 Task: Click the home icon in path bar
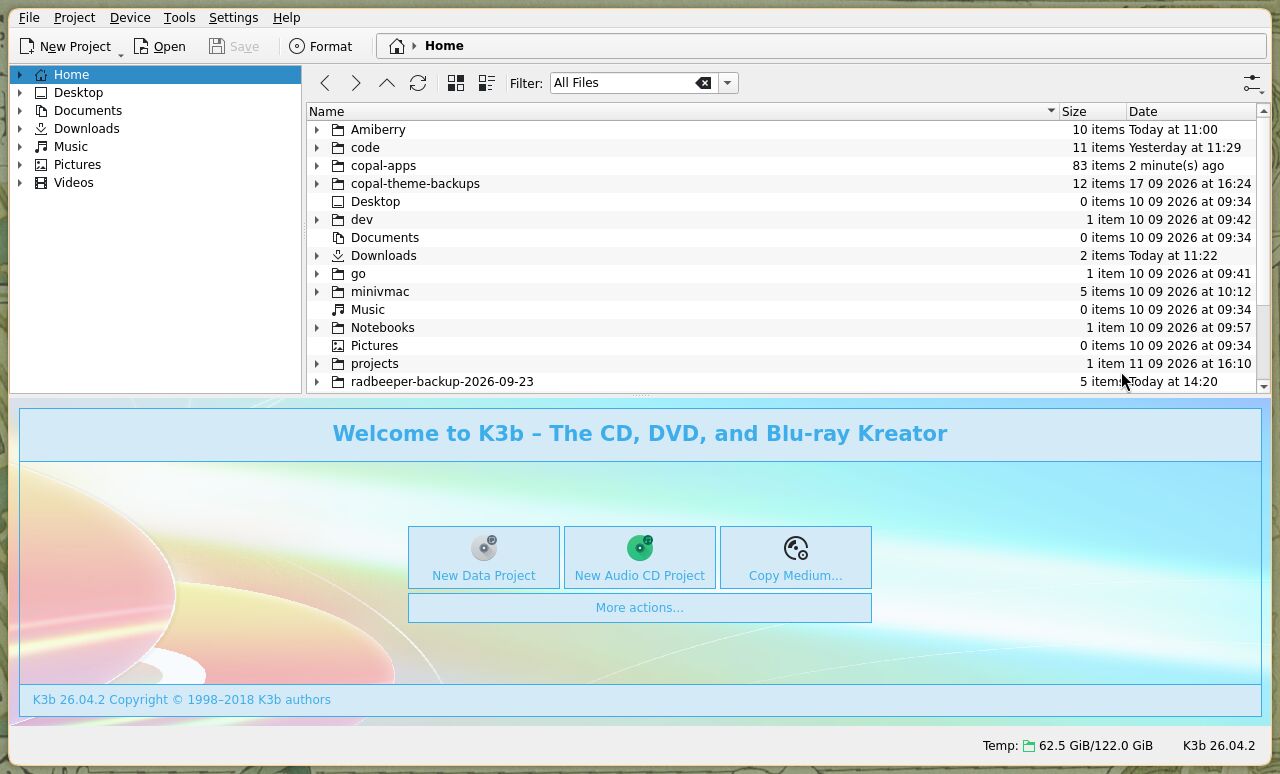click(397, 46)
